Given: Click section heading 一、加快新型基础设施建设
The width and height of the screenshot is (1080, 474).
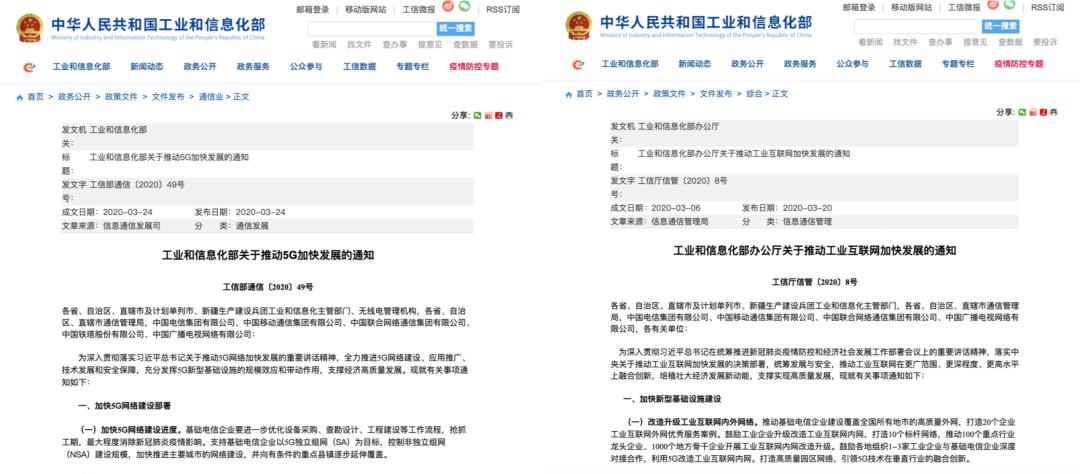Looking at the screenshot, I should click(x=672, y=400).
